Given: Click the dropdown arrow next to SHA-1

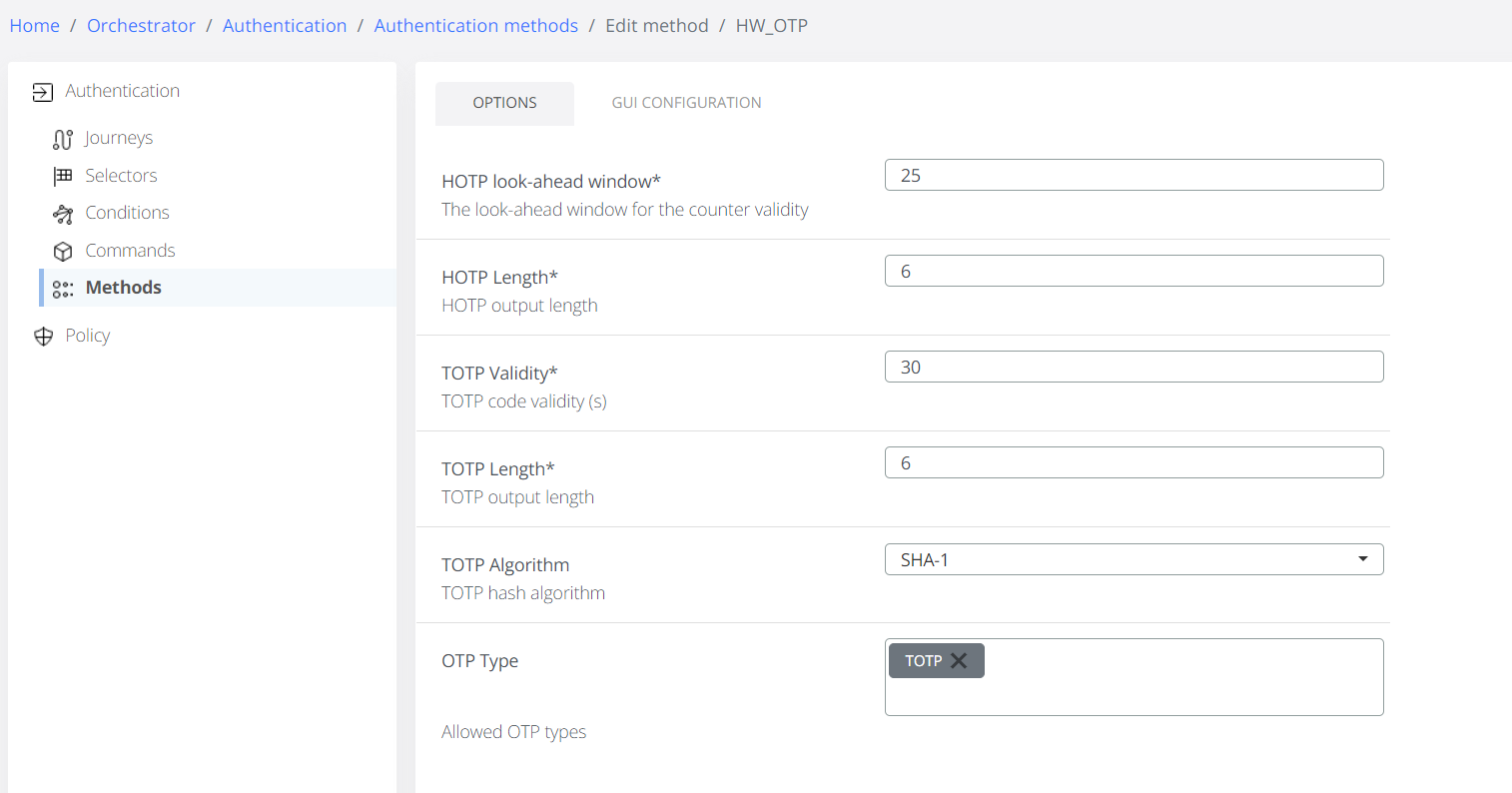Looking at the screenshot, I should click(x=1362, y=559).
